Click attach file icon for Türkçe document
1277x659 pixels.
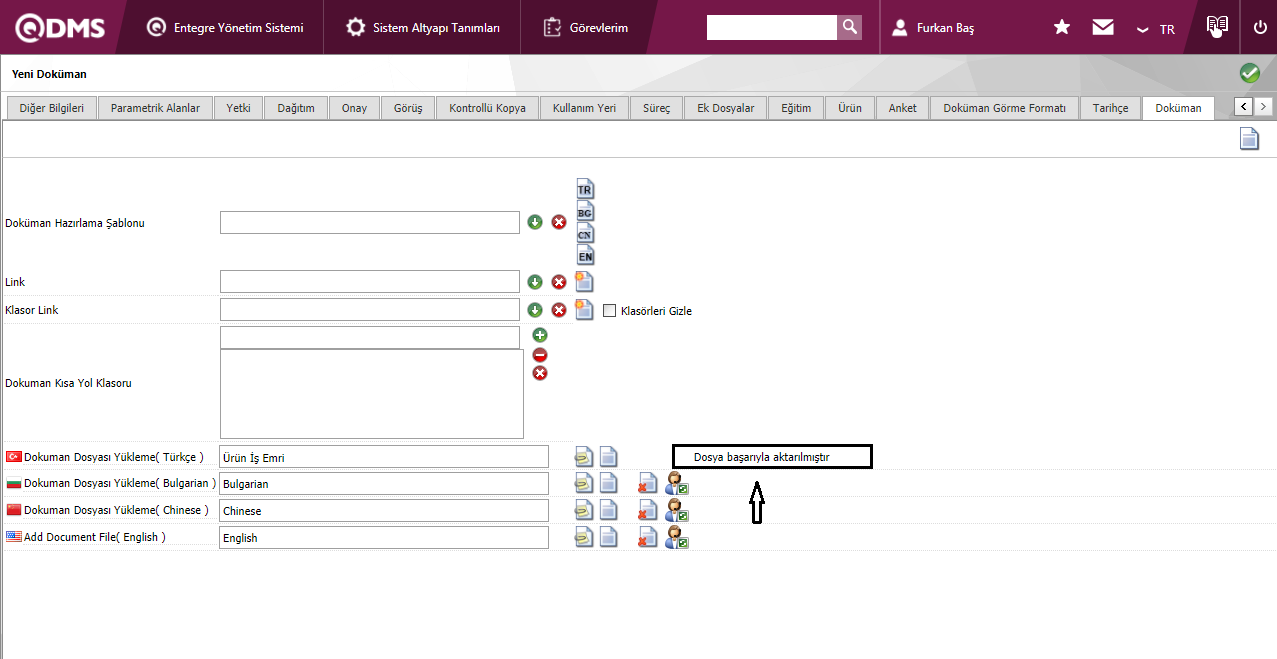(x=584, y=457)
